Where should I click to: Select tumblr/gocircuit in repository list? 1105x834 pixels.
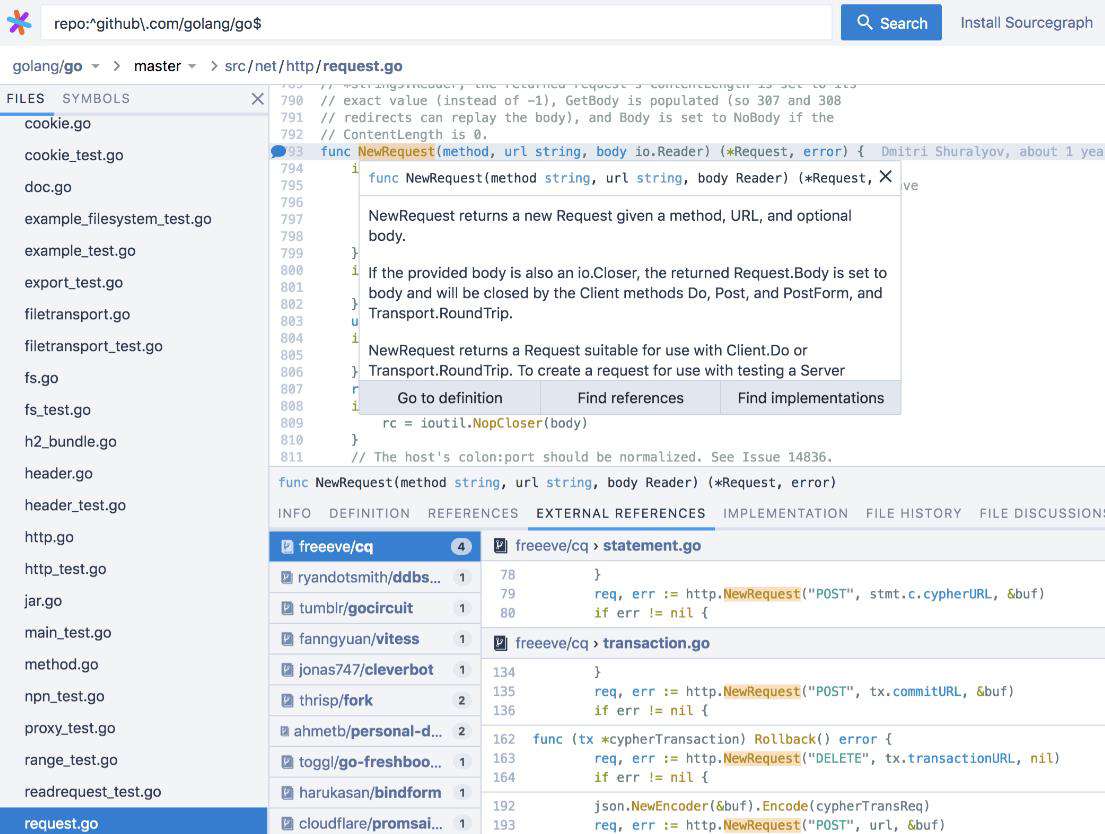coord(374,608)
